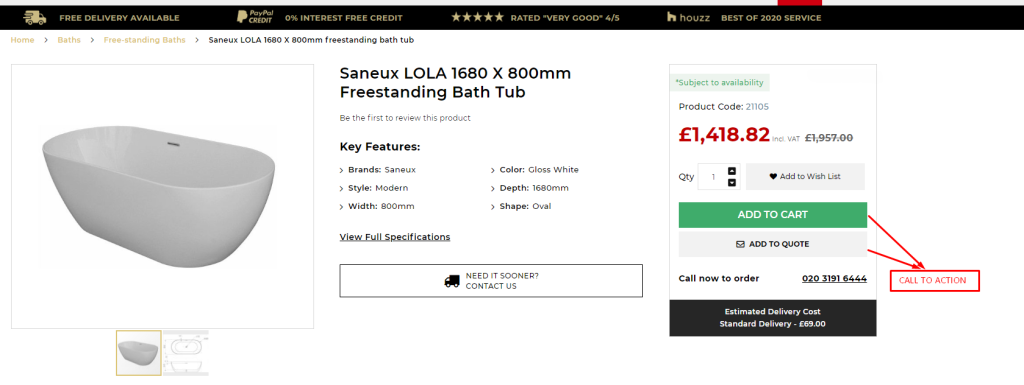Select the technical drawing thumbnail
Image resolution: width=1024 pixels, height=385 pixels.
[186, 353]
